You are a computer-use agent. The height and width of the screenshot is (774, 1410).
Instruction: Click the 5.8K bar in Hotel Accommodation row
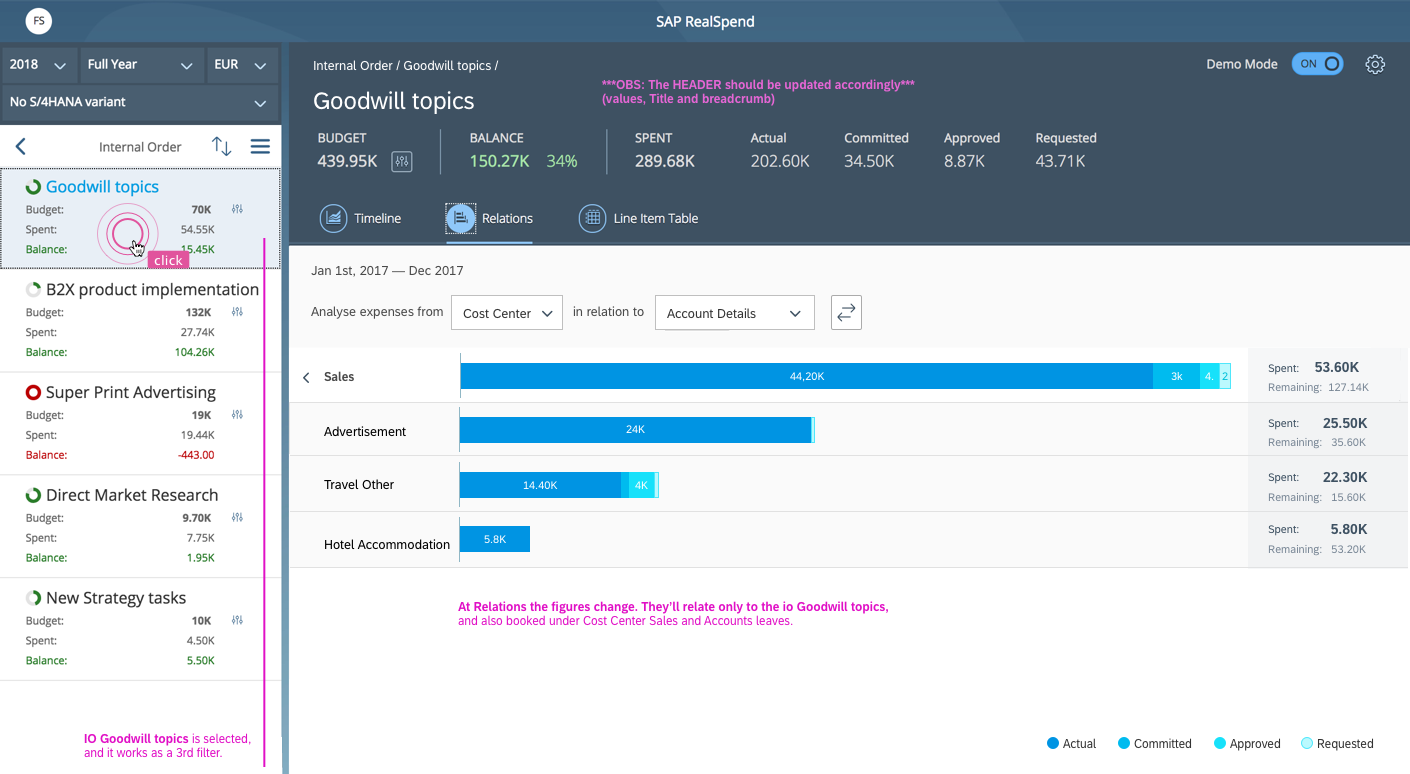coord(495,539)
